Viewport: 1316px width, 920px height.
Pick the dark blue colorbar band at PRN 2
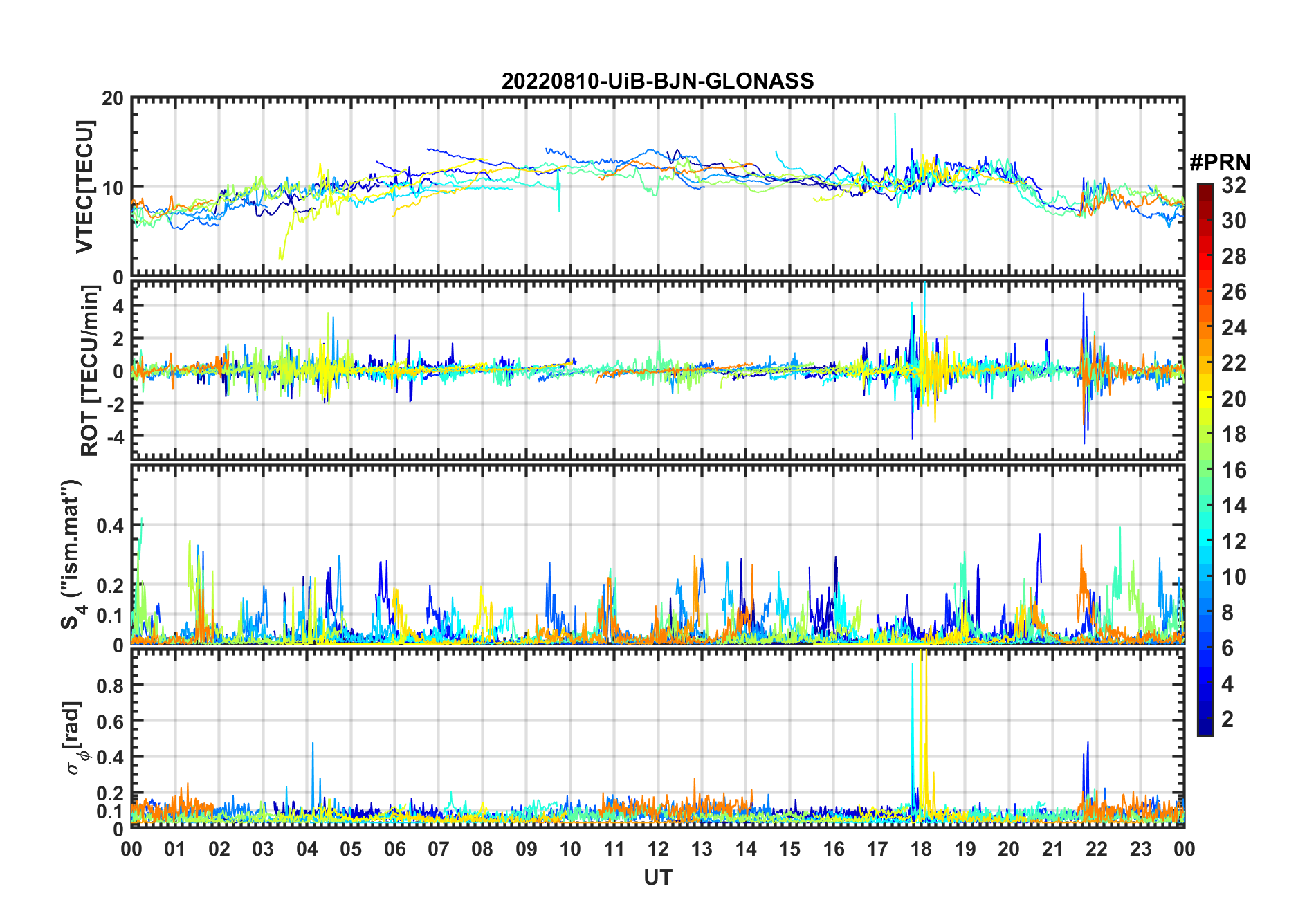1205,719
